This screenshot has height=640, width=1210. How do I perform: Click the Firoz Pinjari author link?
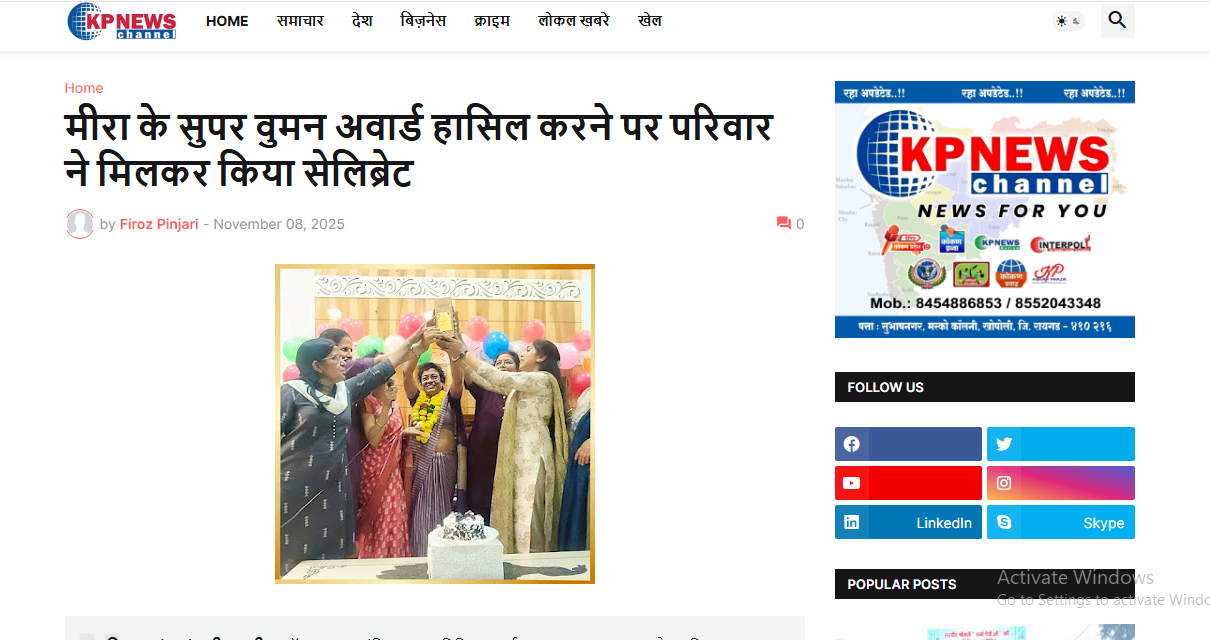(159, 224)
